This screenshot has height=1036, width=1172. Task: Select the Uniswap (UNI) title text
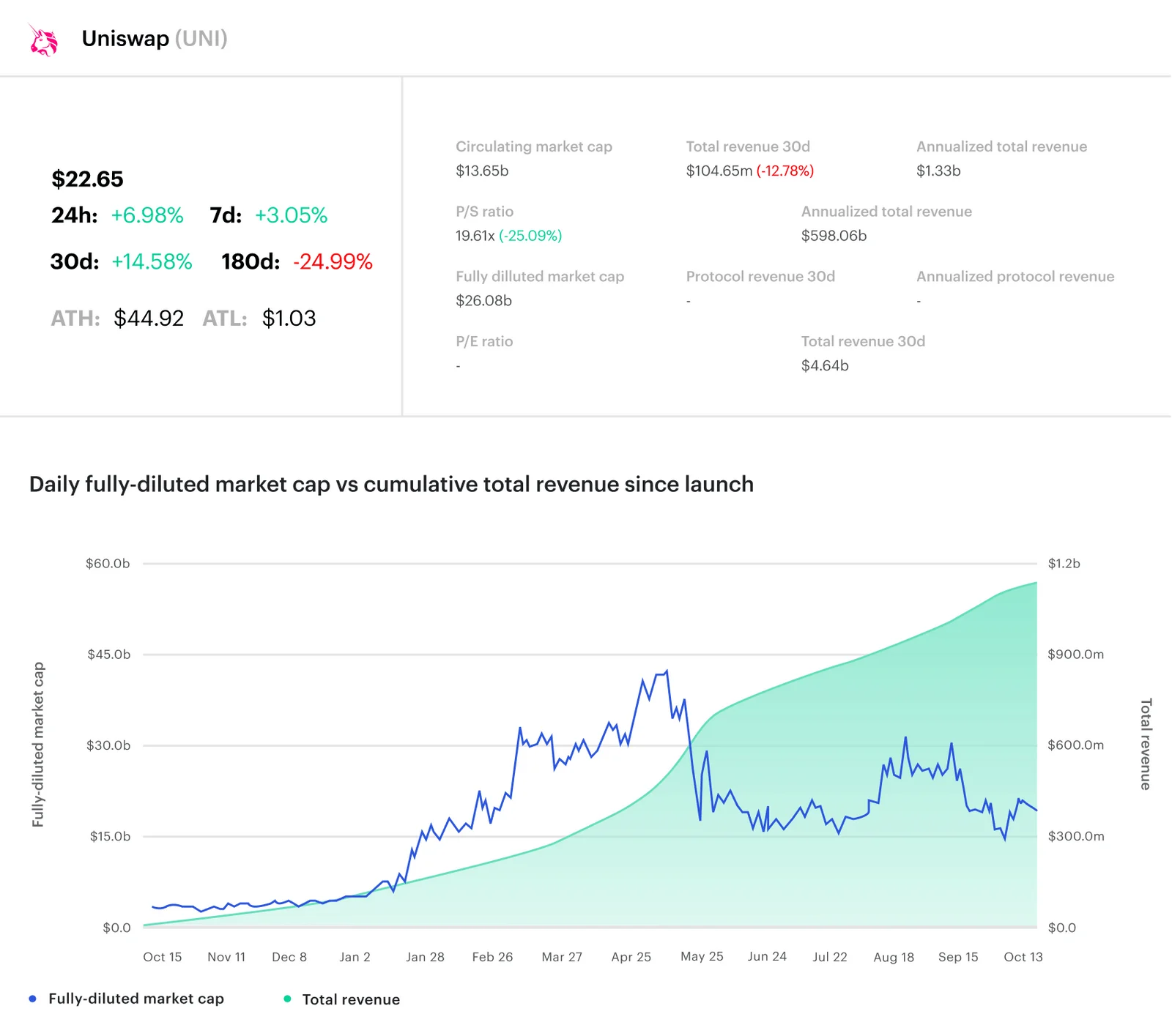point(155,38)
